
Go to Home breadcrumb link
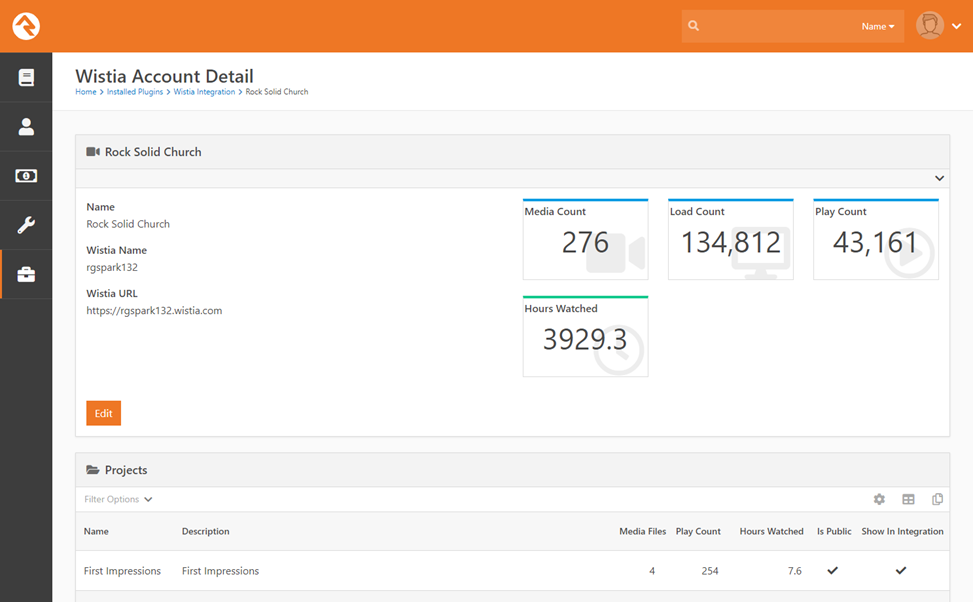pos(86,92)
